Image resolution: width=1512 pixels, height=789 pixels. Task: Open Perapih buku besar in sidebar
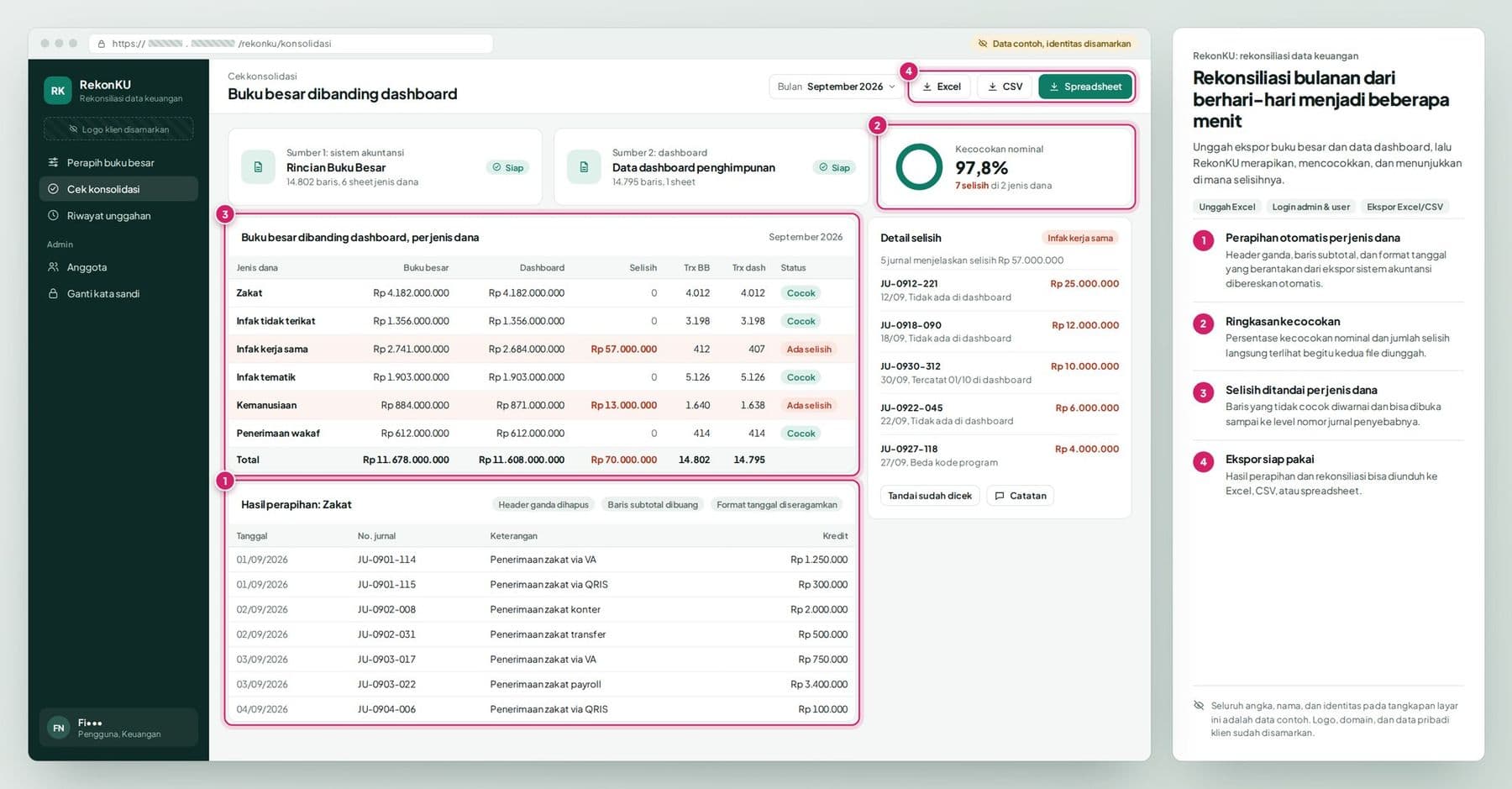click(x=118, y=162)
